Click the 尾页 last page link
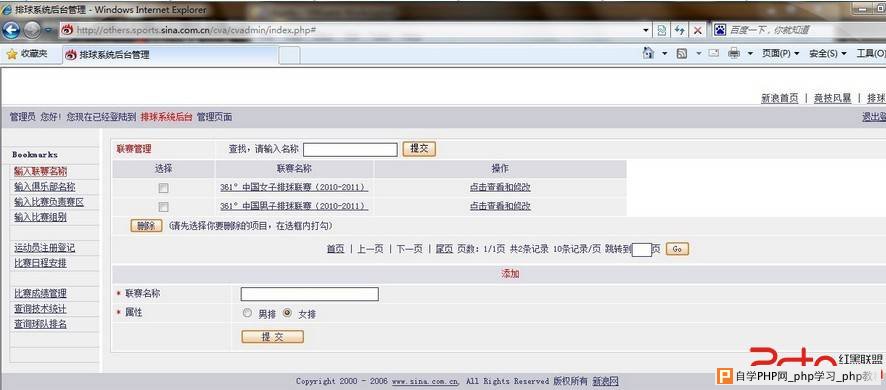886x390 pixels. coord(444,249)
